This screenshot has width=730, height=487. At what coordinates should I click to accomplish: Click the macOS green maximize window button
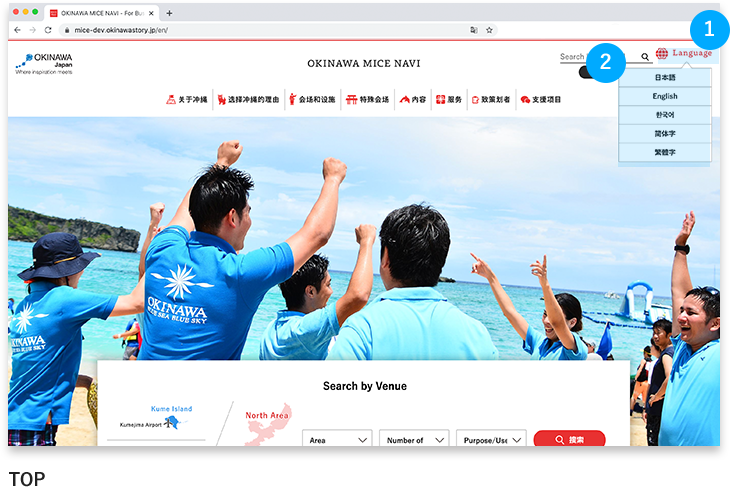pos(35,12)
